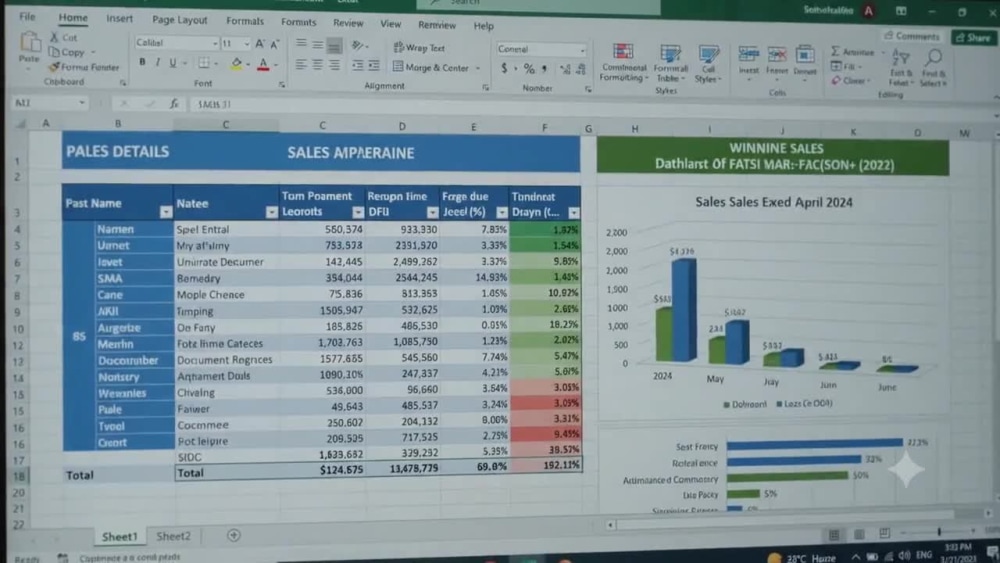Click the Cut scissors icon
The image size is (1000, 563).
point(55,38)
